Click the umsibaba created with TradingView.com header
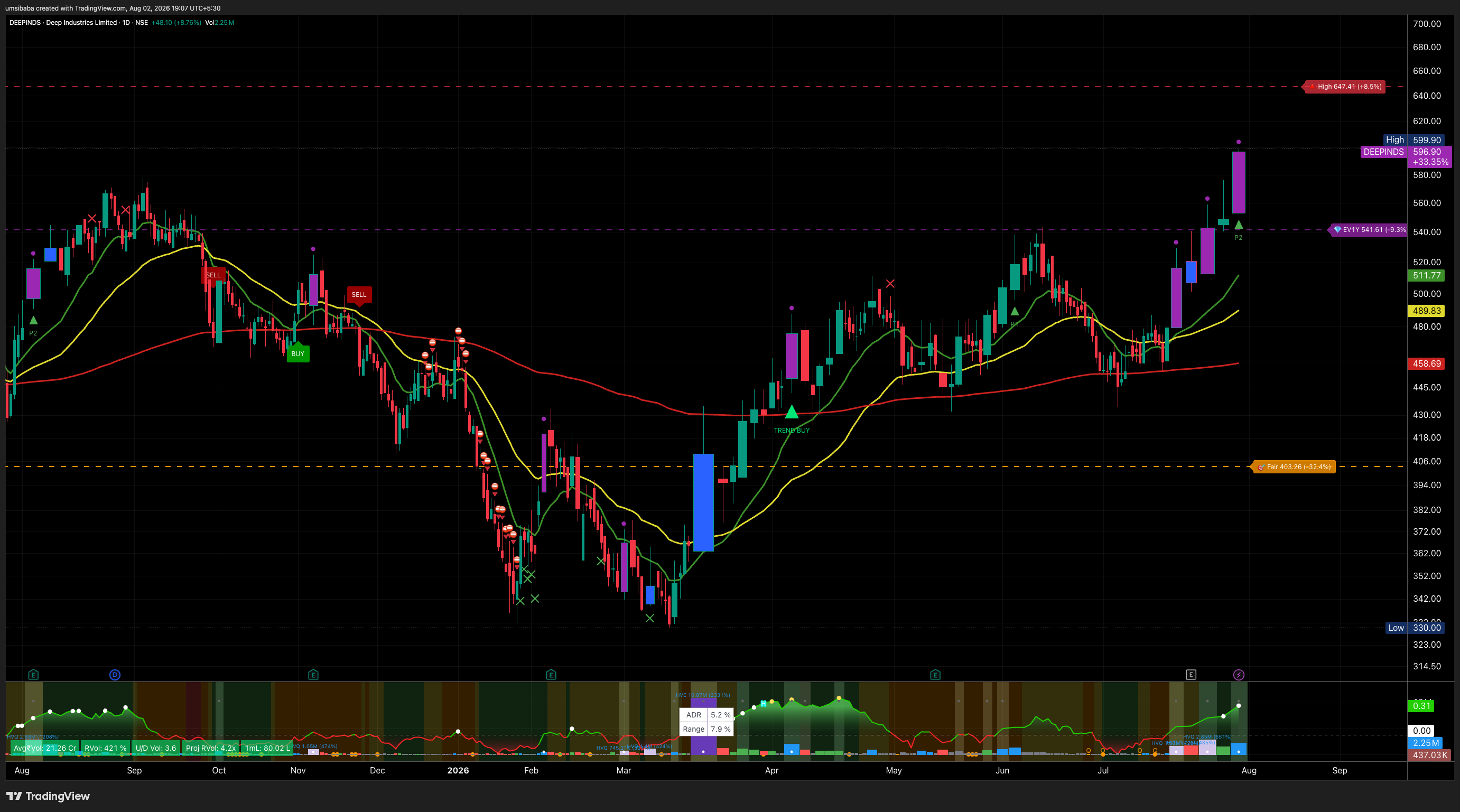The image size is (1460, 812). (x=113, y=8)
